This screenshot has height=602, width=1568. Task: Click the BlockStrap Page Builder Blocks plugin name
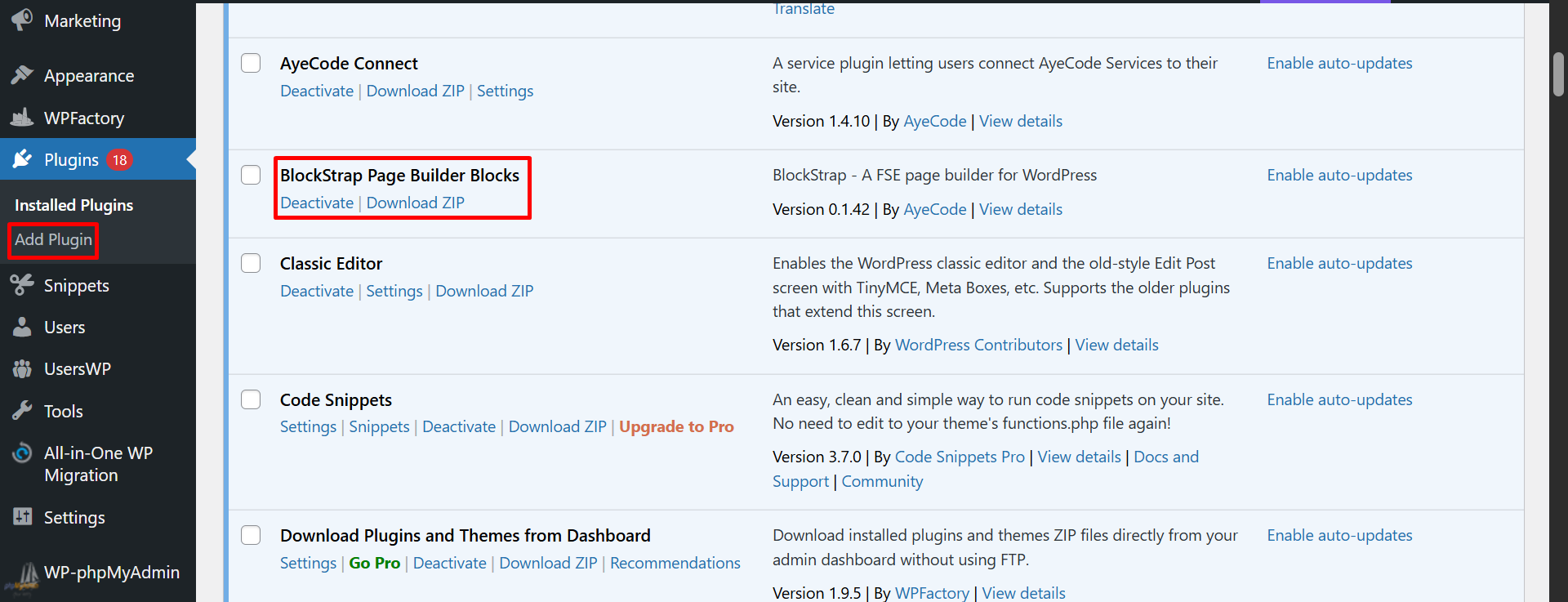[399, 175]
